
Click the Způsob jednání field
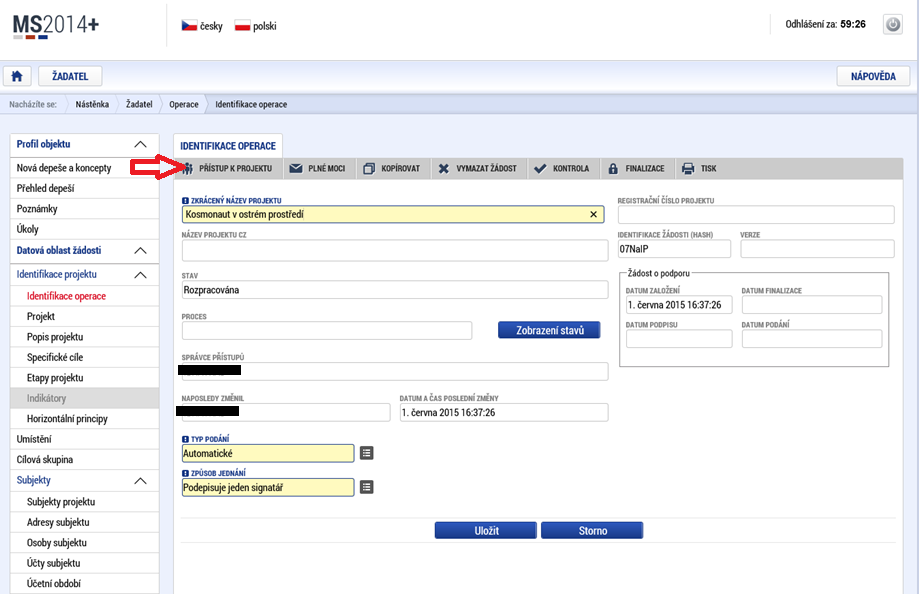tap(268, 487)
